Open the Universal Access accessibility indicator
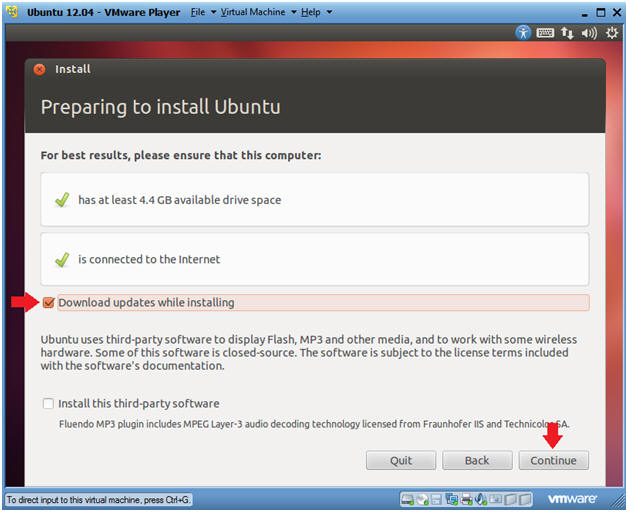The height and width of the screenshot is (512, 628). (523, 32)
